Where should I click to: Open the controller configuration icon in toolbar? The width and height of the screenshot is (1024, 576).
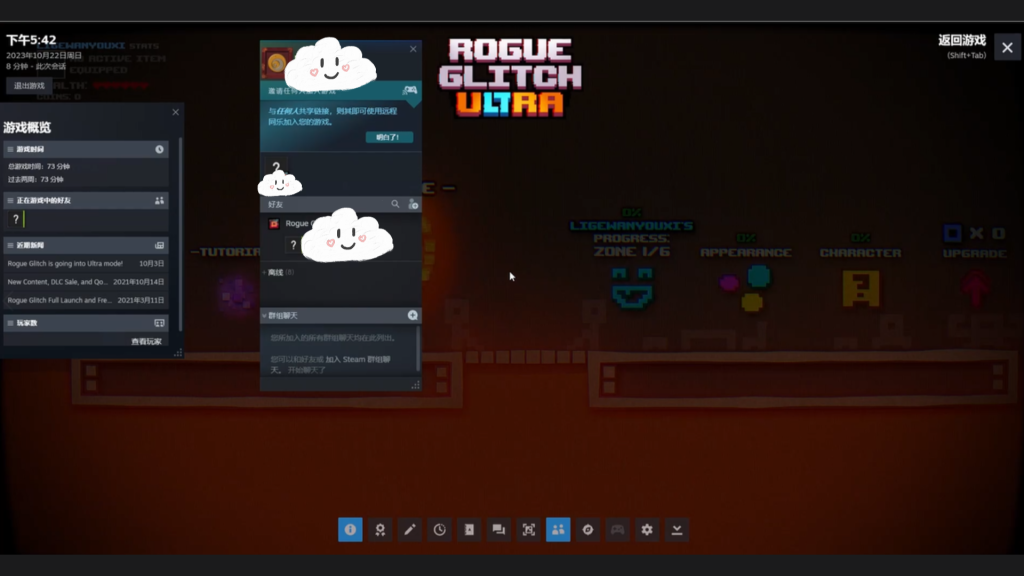617,530
